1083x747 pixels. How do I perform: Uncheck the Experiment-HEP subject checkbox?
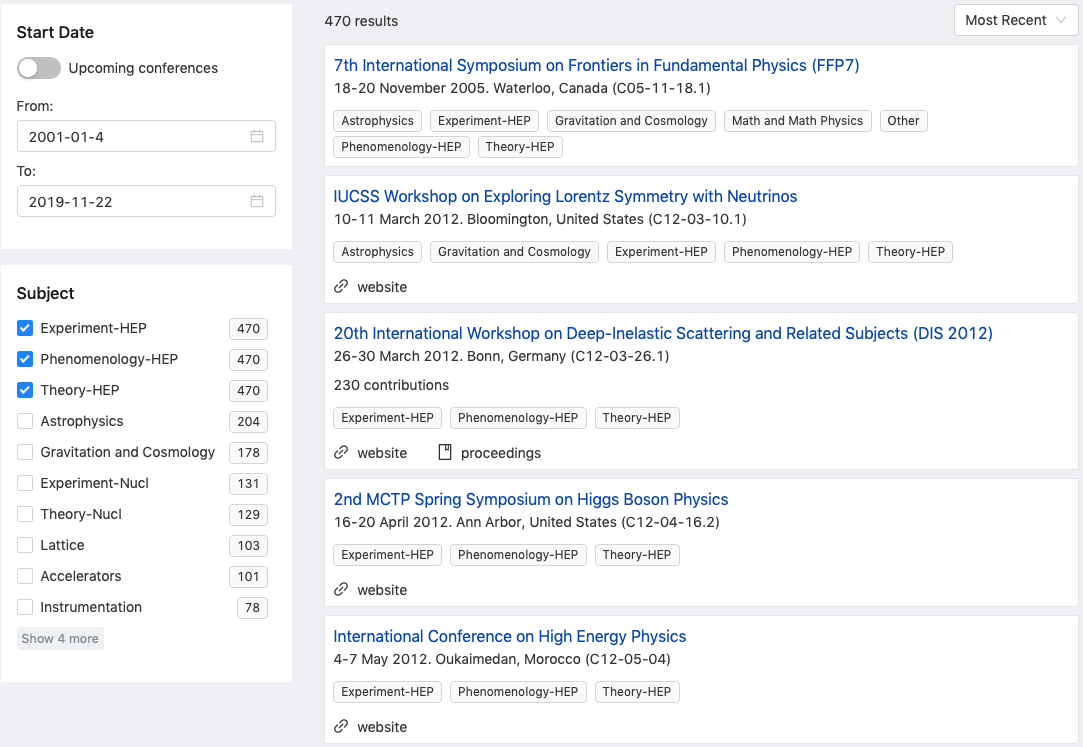(x=25, y=328)
